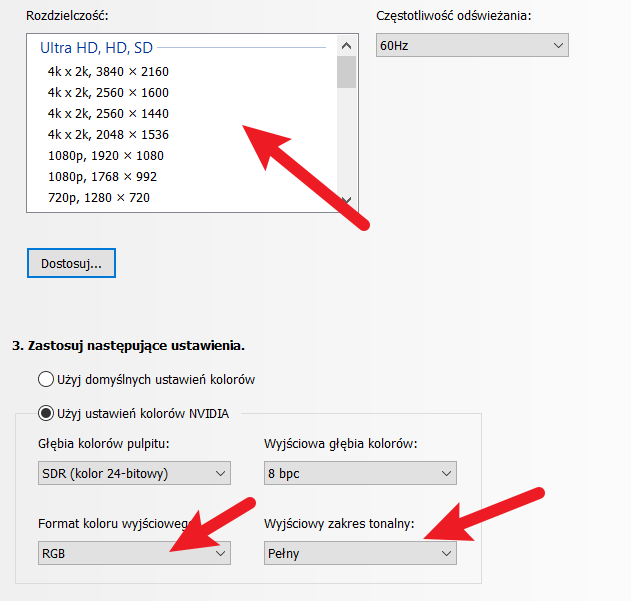
Task: Pick the 2560 × 1440 resolution
Action: coord(108,113)
